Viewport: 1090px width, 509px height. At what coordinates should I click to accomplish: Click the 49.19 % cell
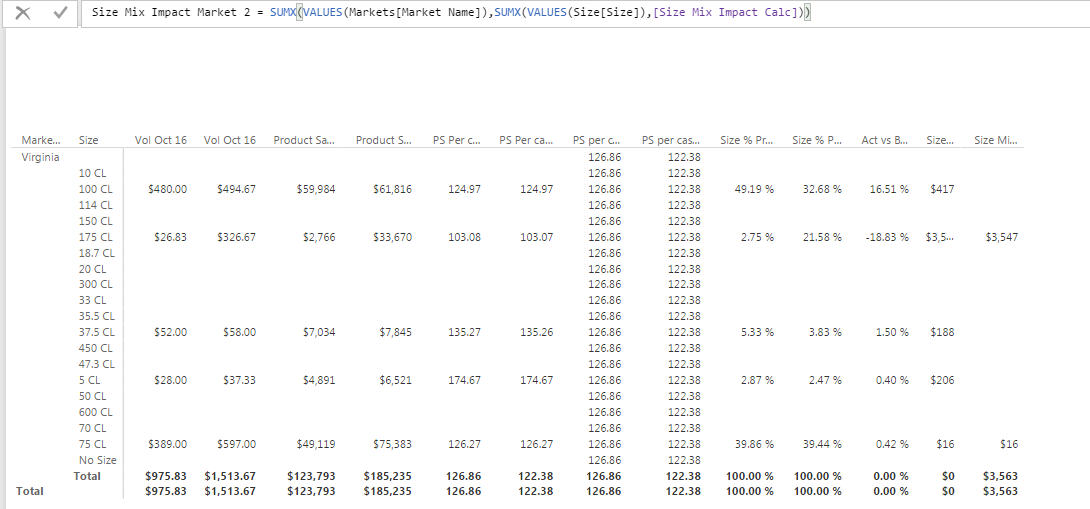click(754, 189)
